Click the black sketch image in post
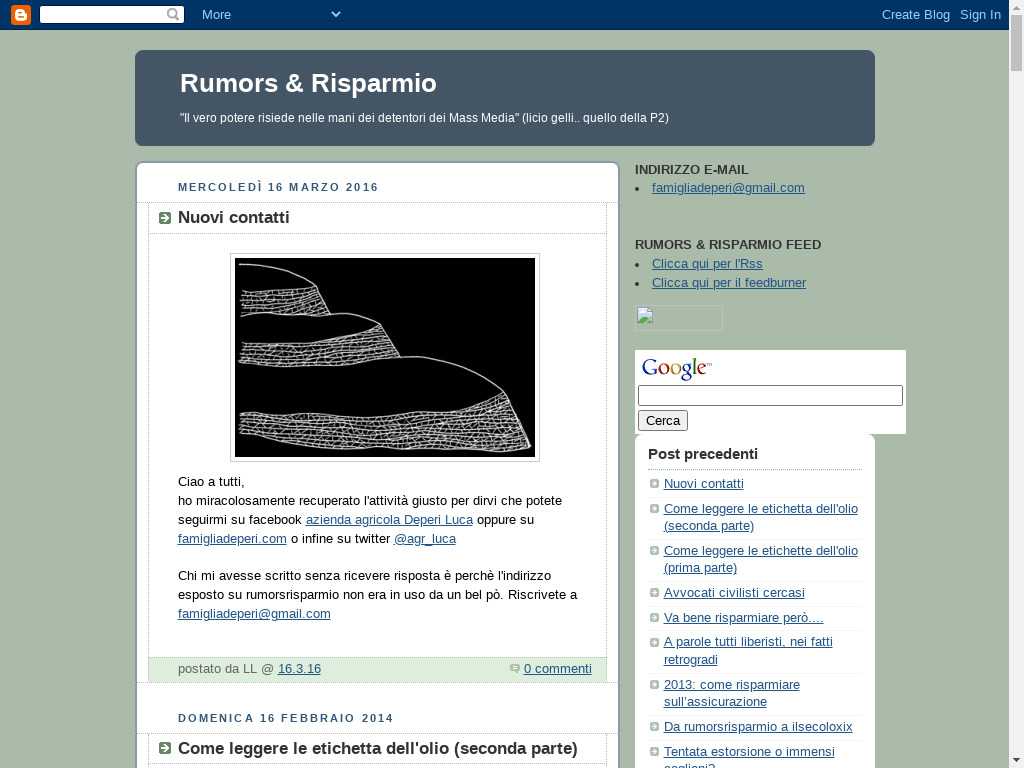The image size is (1024, 768). click(x=385, y=357)
